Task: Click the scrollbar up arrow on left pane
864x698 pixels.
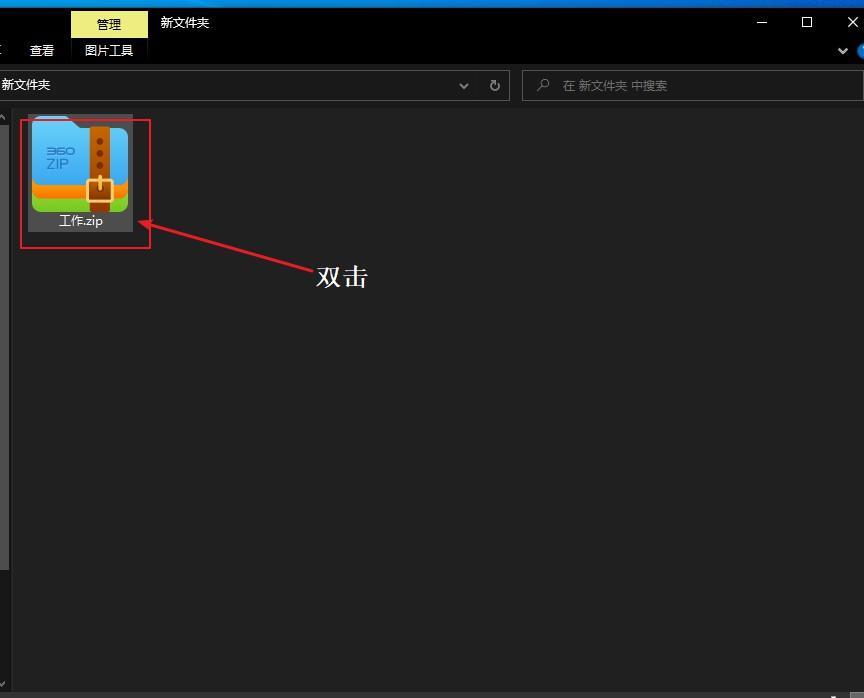Action: pyautogui.click(x=3, y=117)
